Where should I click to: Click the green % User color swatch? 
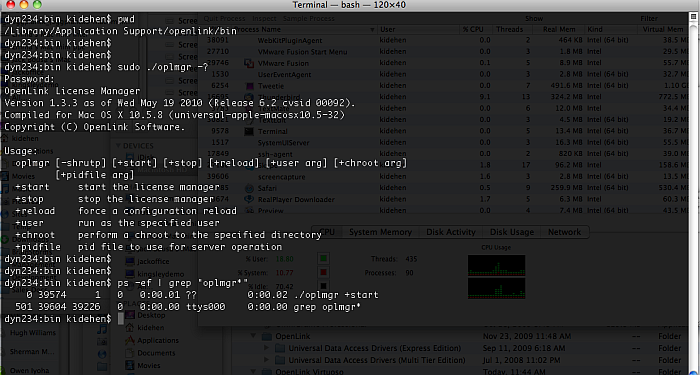323,259
